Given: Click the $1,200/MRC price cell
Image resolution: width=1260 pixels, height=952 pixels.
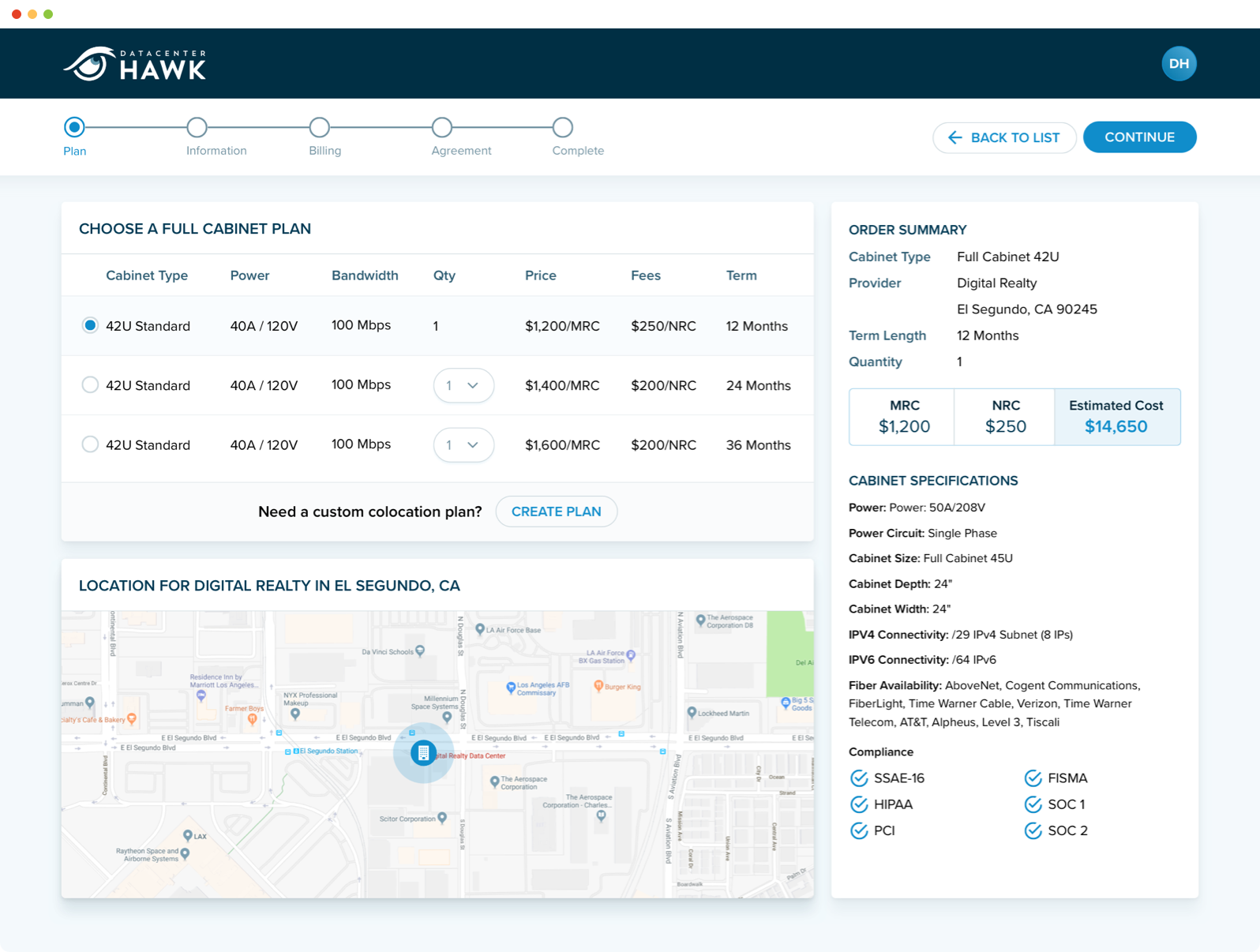Looking at the screenshot, I should point(562,326).
